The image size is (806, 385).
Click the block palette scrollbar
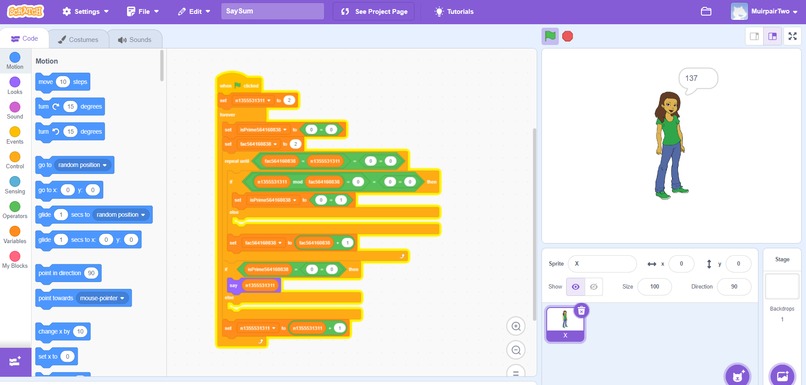(x=162, y=66)
